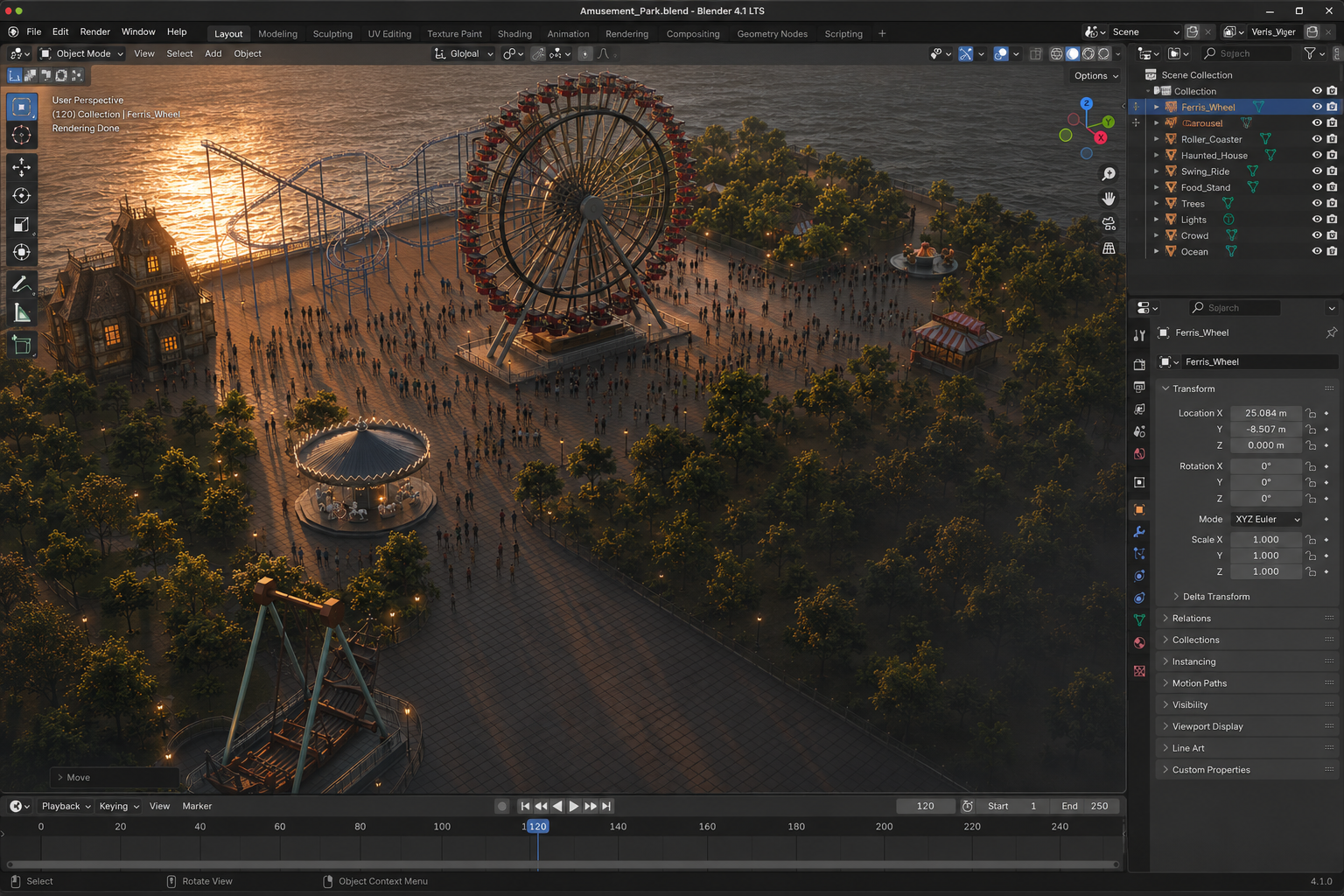
Task: Toggle auto keying record button
Action: tap(502, 806)
